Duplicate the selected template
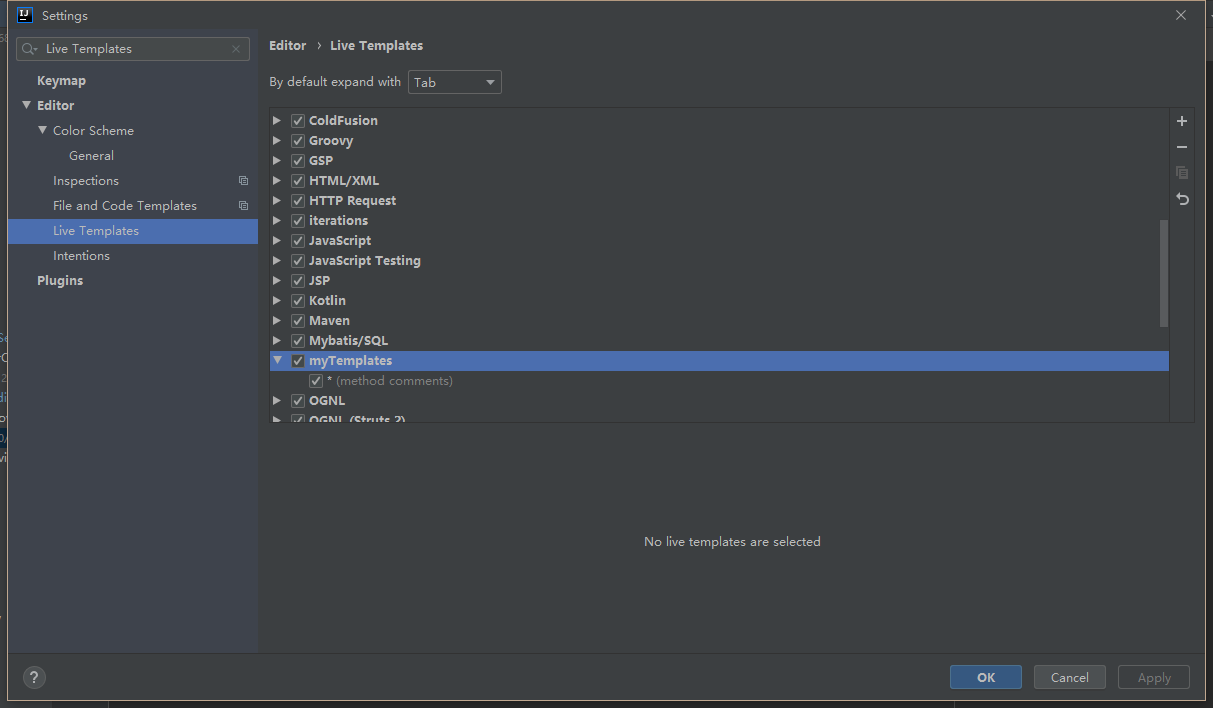Viewport: 1213px width, 708px height. click(x=1182, y=172)
